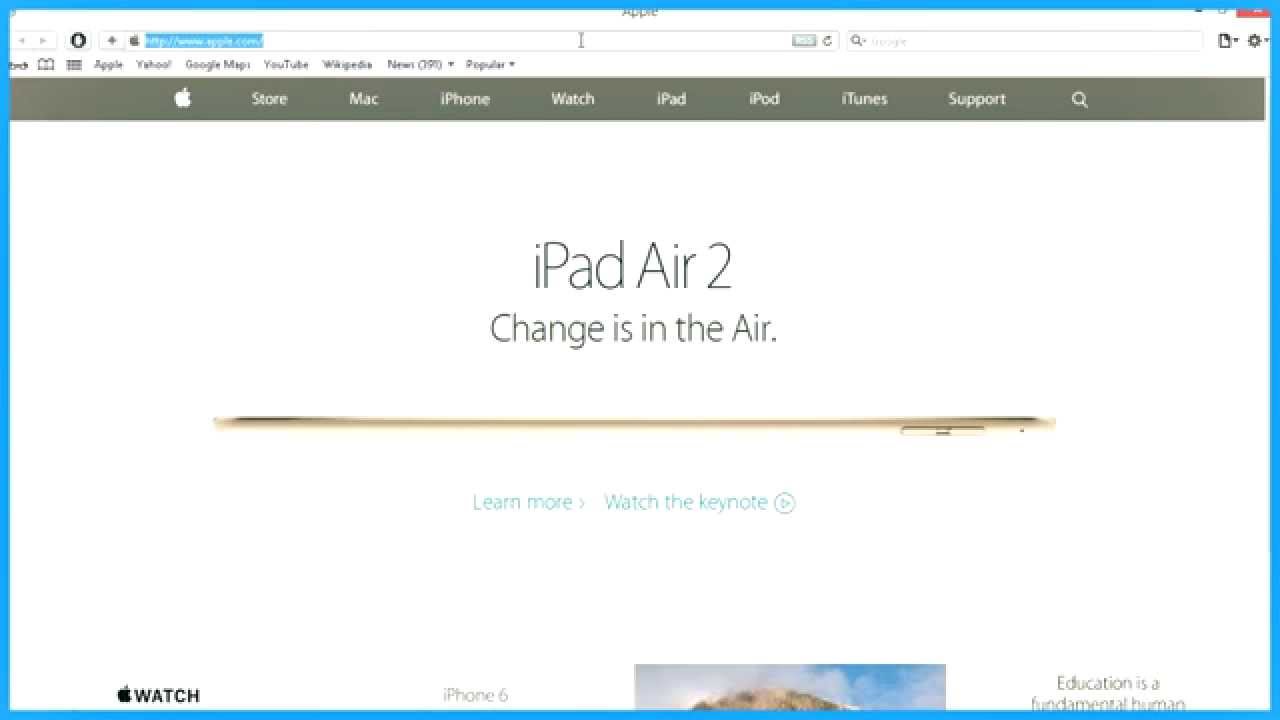
Task: Click the Apple logo in site navigation
Action: click(x=183, y=98)
